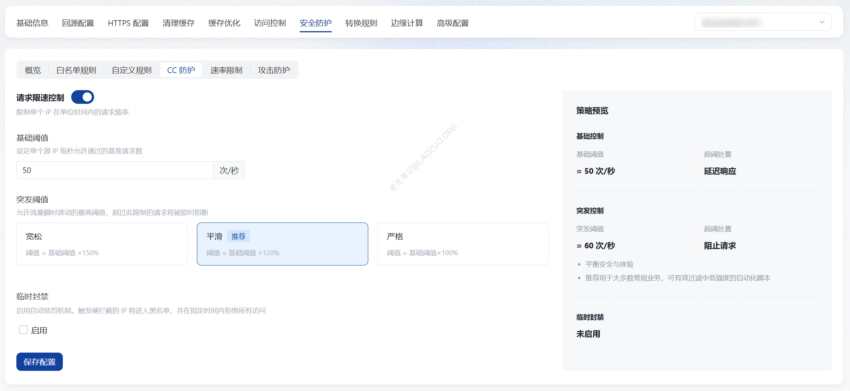Open the HTTPS 配置 tab
850x391 pixels.
pos(128,23)
